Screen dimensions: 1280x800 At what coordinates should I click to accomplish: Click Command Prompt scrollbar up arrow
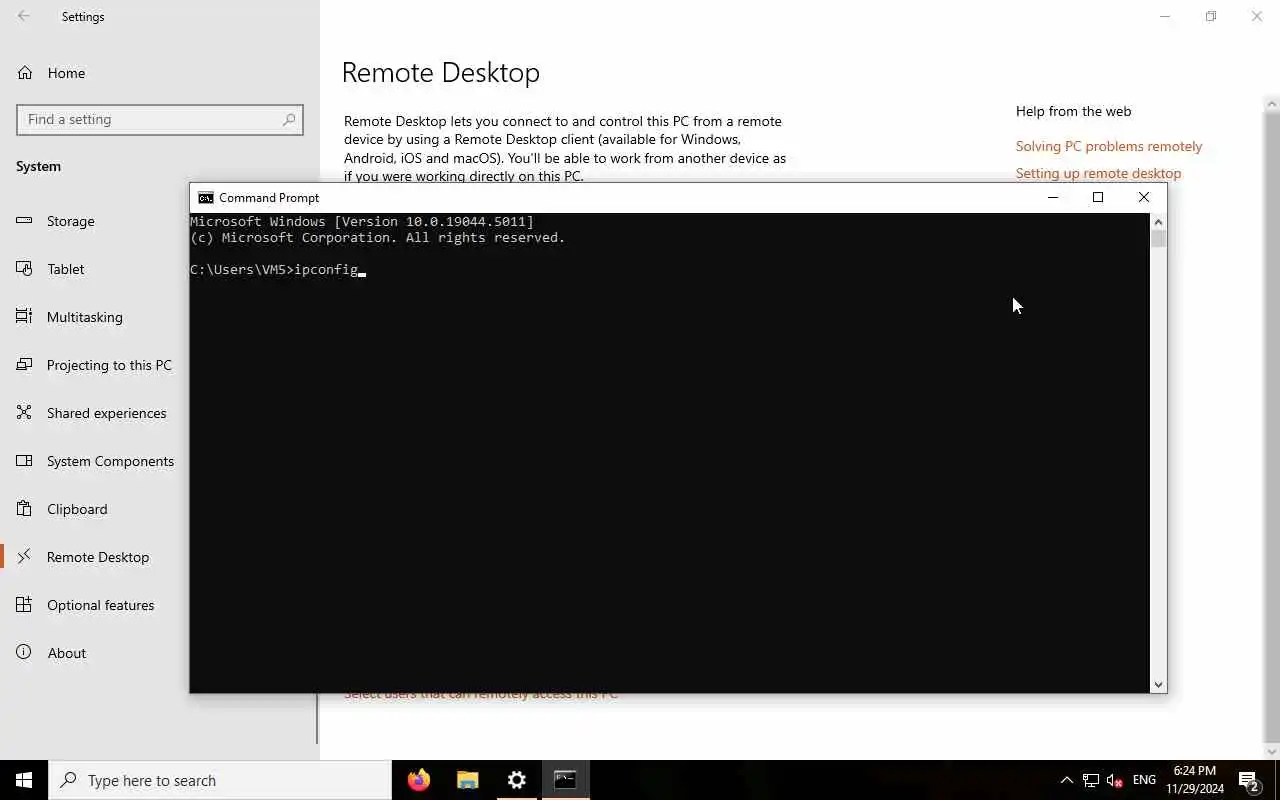[1158, 221]
